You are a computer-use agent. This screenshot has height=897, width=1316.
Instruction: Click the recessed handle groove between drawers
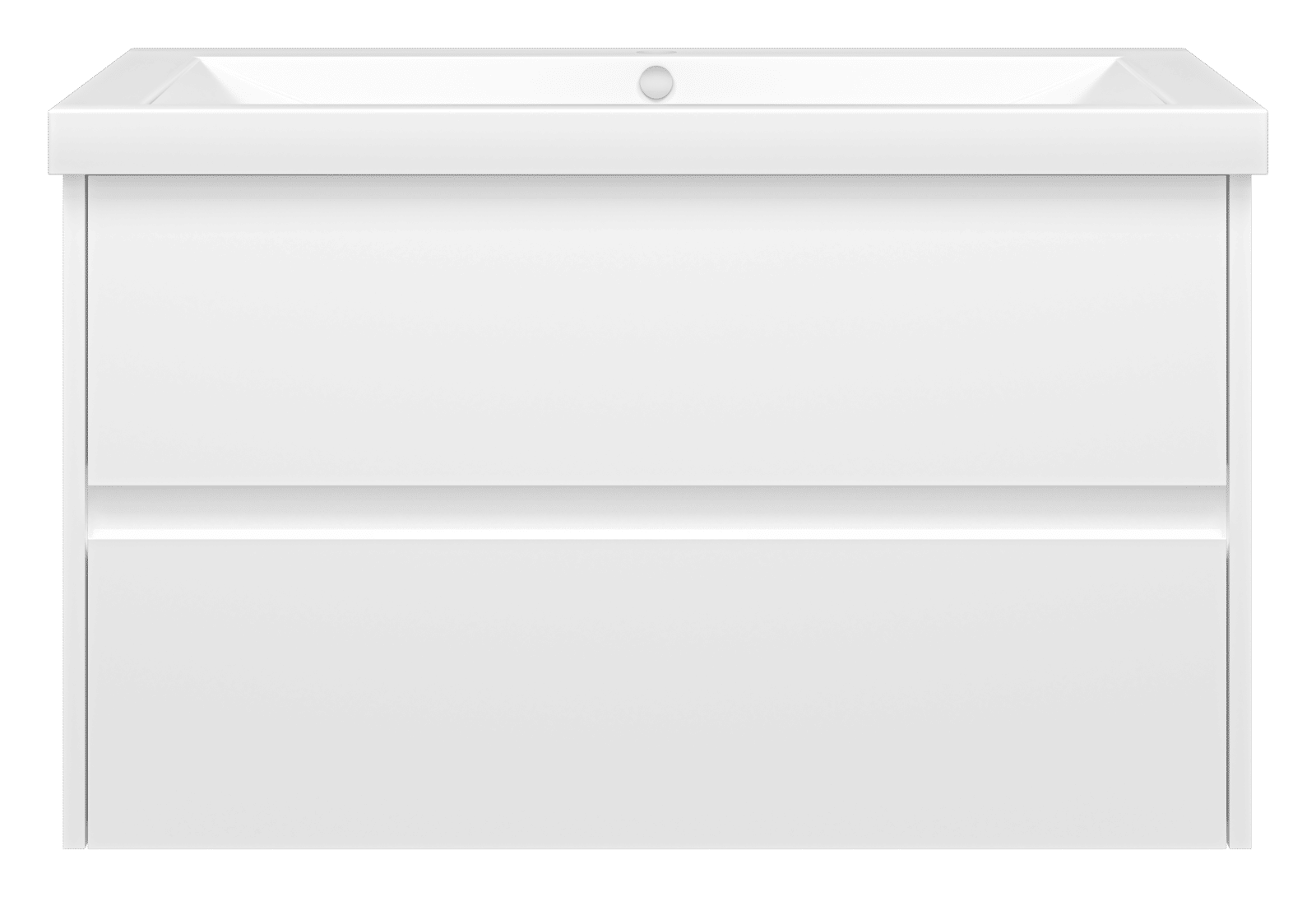click(657, 510)
